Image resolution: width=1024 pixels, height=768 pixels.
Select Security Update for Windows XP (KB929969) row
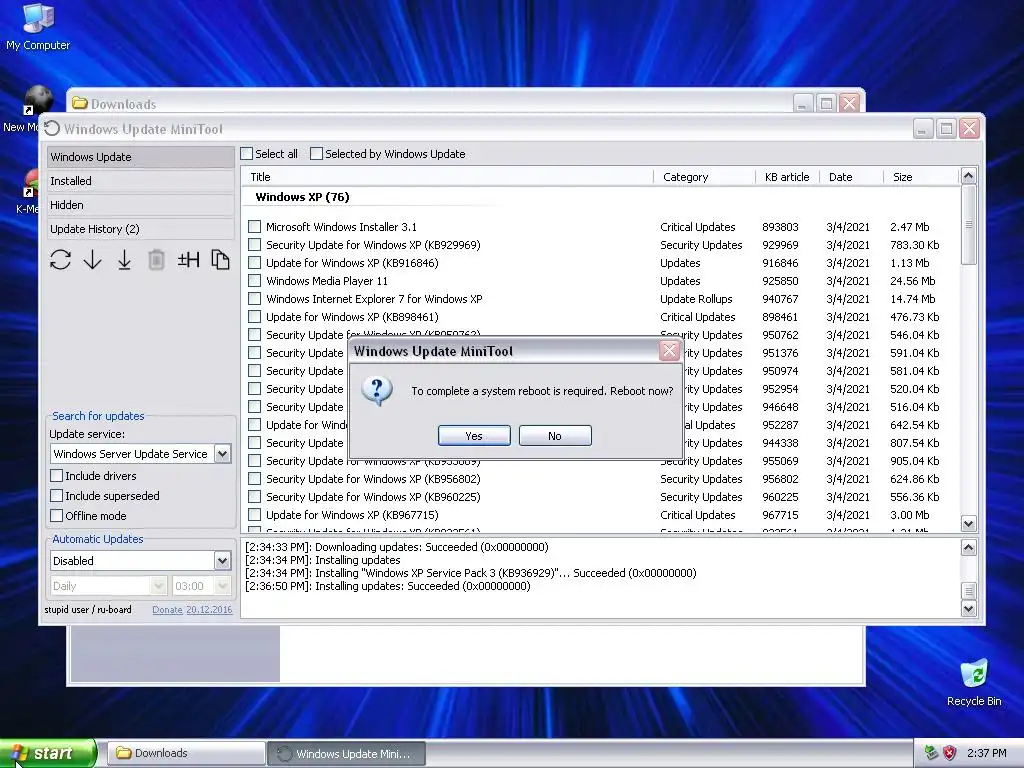click(601, 245)
